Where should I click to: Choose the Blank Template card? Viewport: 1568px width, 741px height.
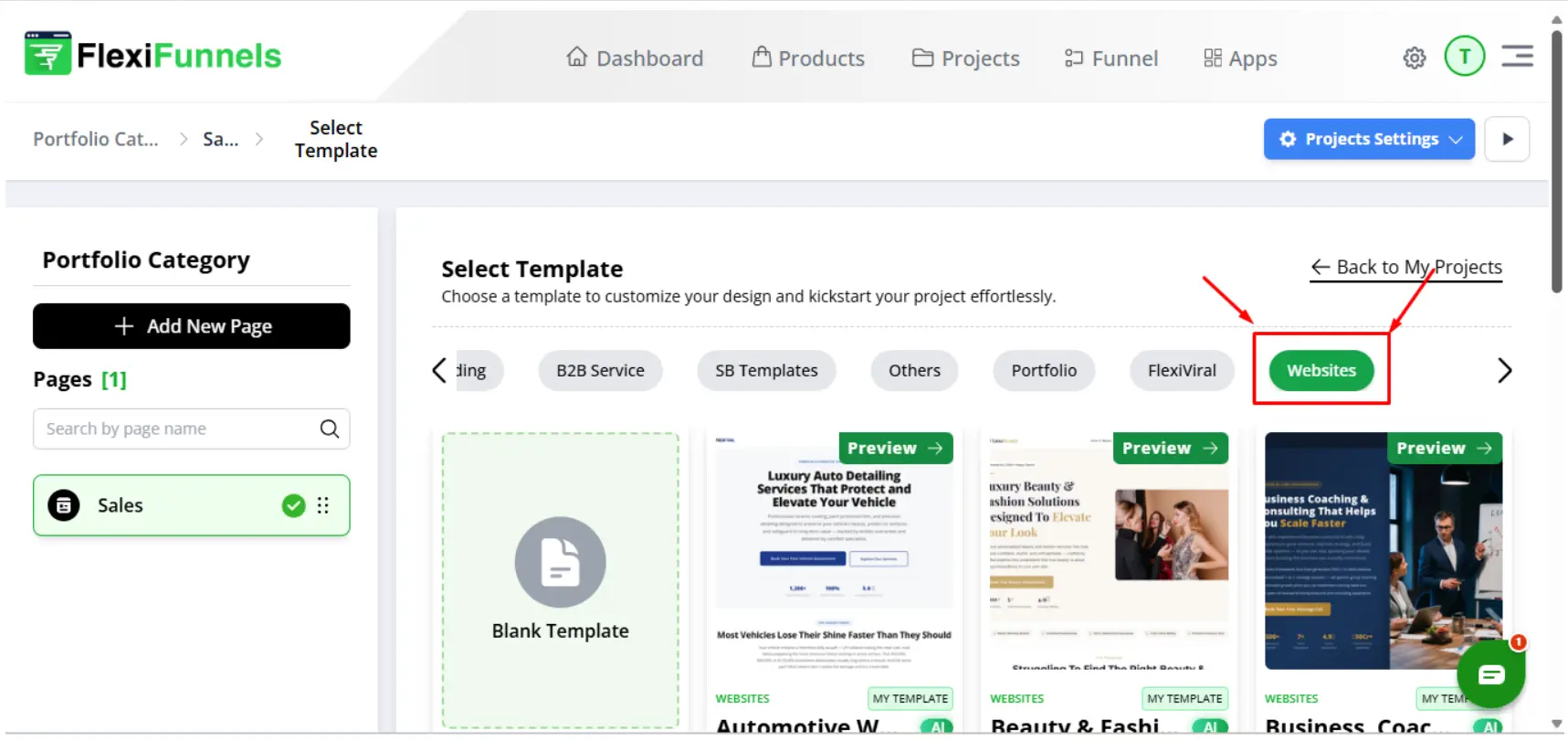pos(561,580)
